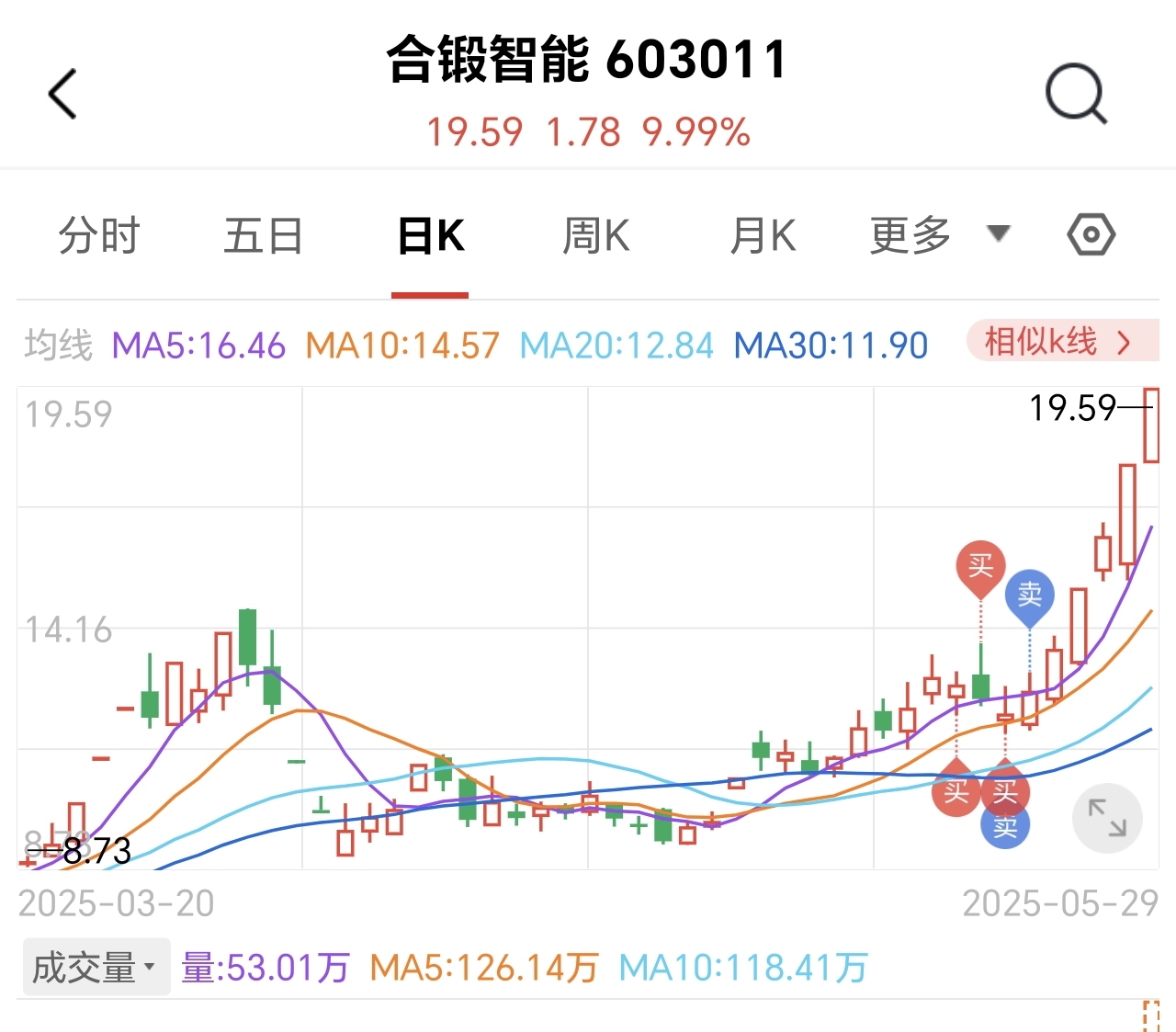Tap volume MA10:118.41万 value

tap(743, 968)
